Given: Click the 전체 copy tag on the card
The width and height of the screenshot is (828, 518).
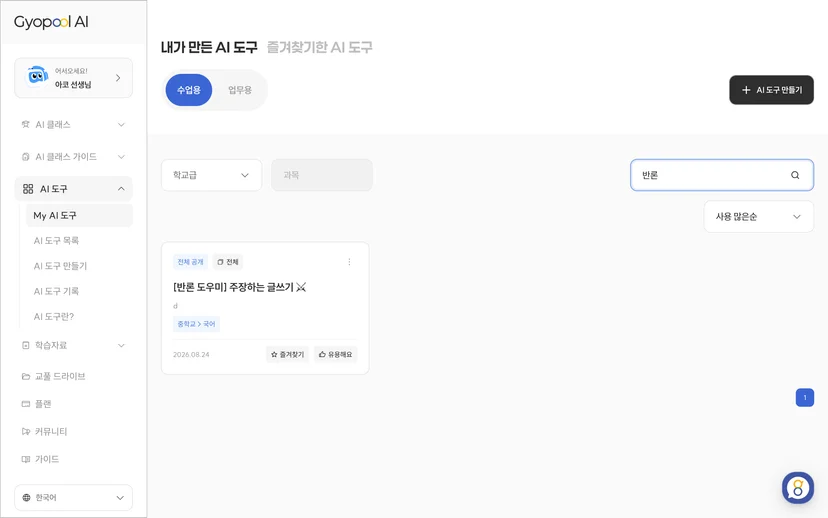Looking at the screenshot, I should [228, 262].
